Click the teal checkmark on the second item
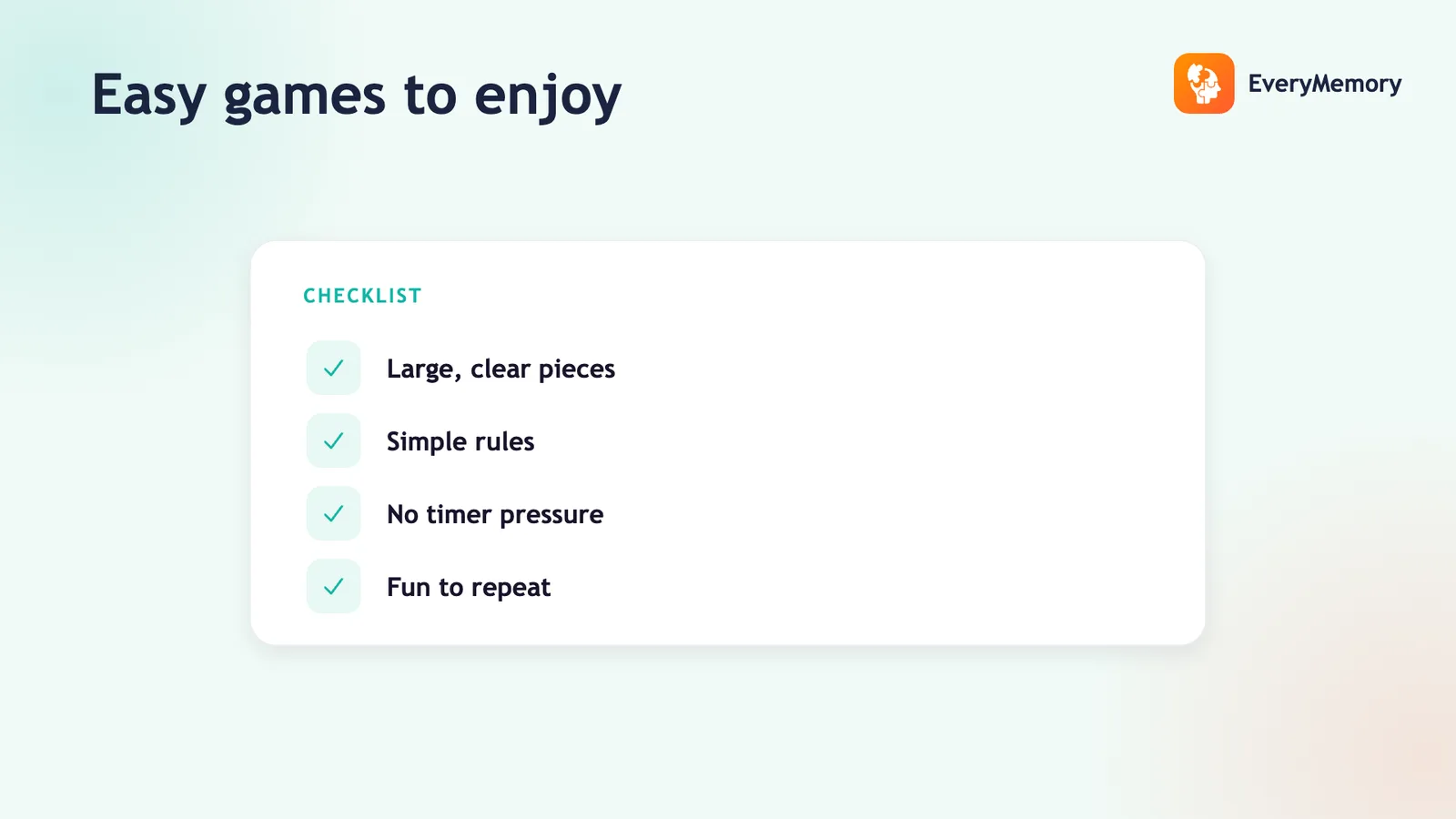Image resolution: width=1456 pixels, height=819 pixels. 334,440
